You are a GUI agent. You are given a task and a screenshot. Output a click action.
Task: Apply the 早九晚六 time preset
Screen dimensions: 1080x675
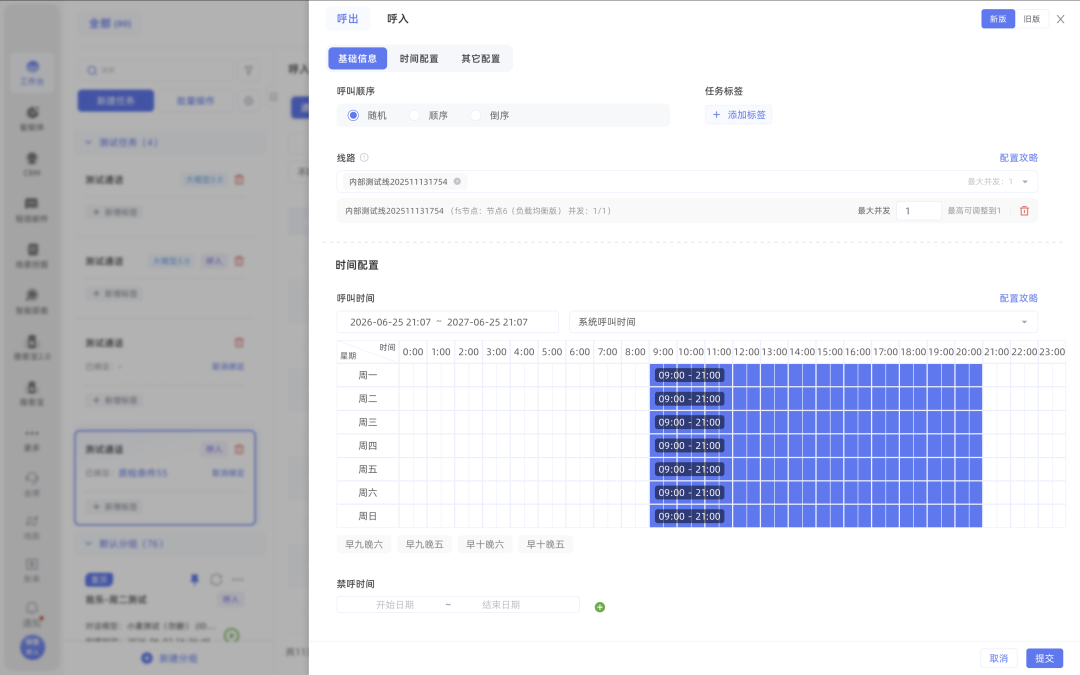364,544
